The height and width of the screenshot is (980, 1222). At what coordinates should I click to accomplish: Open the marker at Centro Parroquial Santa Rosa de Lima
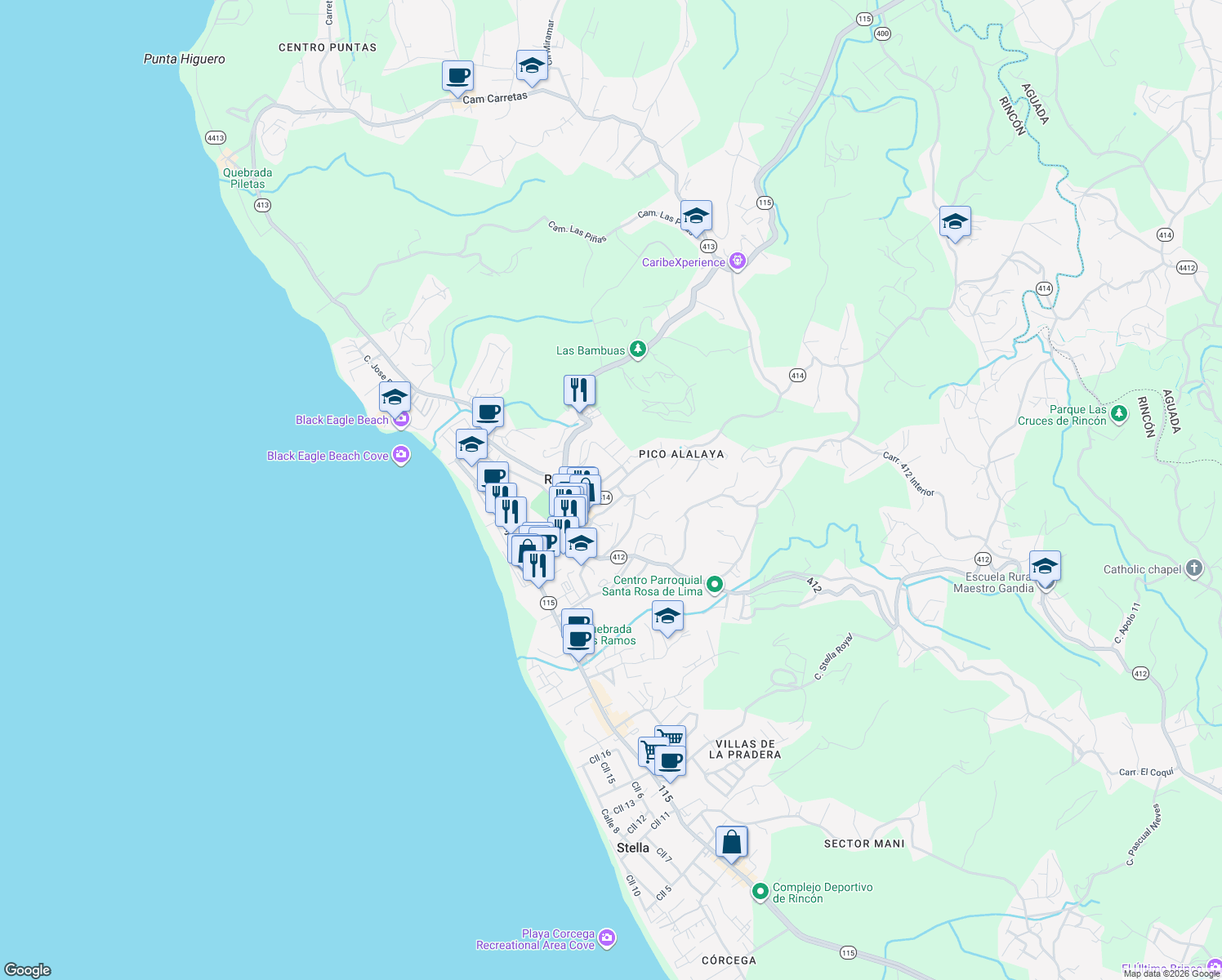pos(715,586)
